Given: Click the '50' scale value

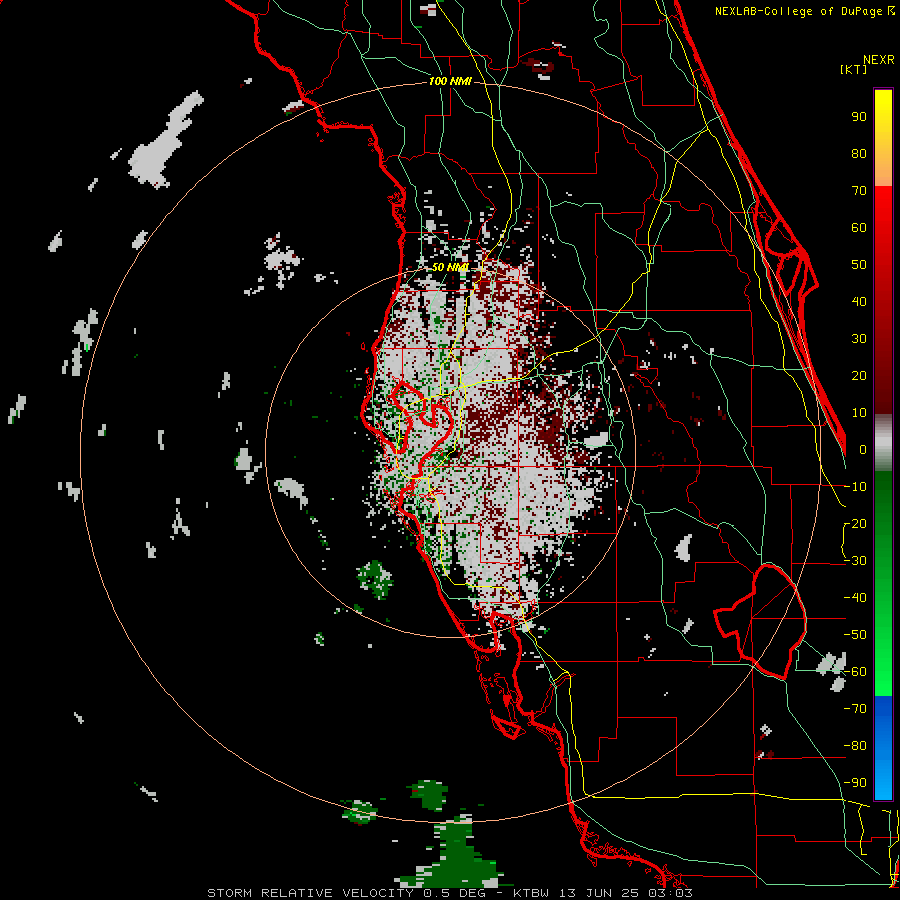Looking at the screenshot, I should tap(859, 265).
